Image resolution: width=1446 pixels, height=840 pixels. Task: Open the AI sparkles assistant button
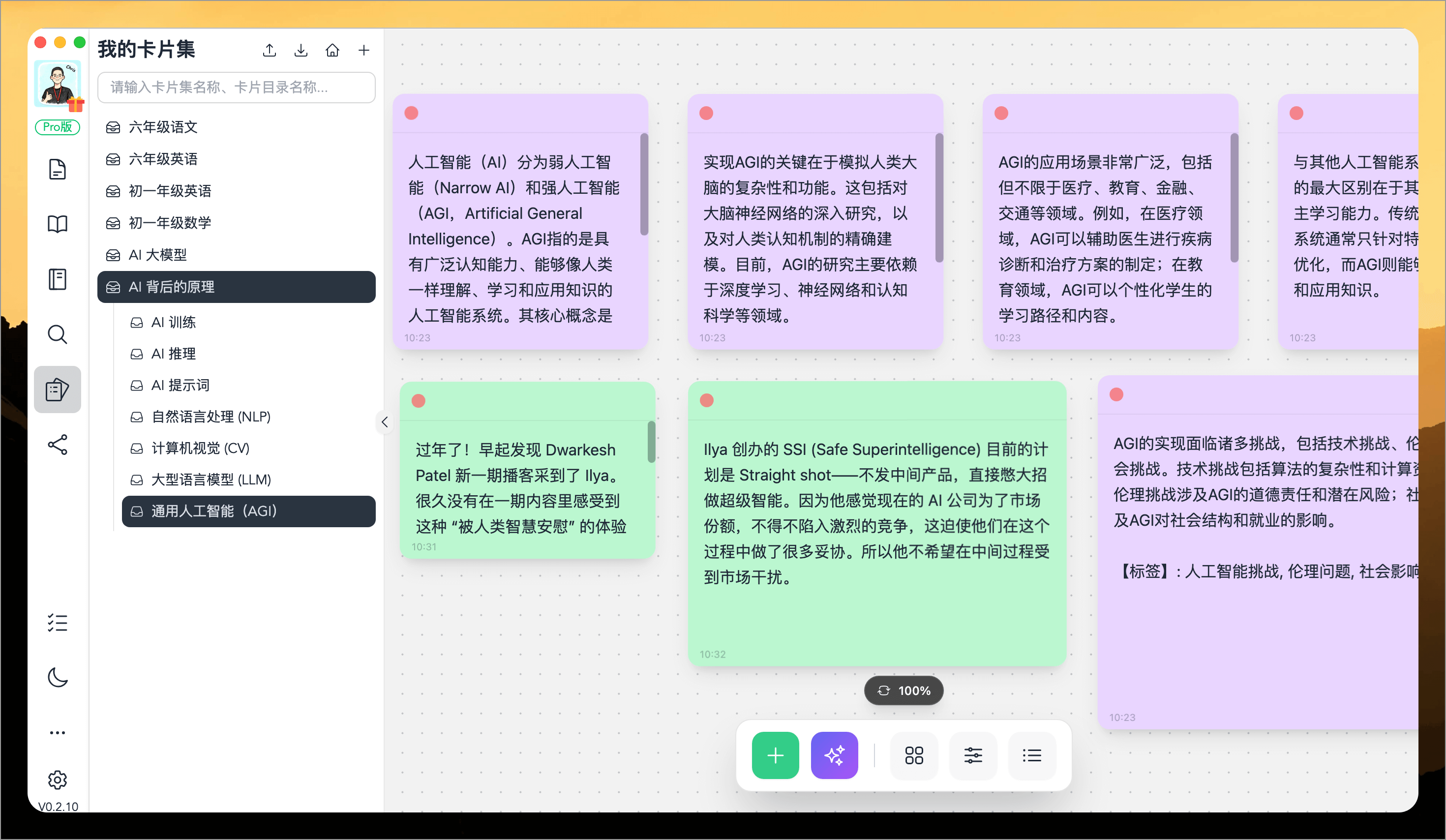click(834, 755)
